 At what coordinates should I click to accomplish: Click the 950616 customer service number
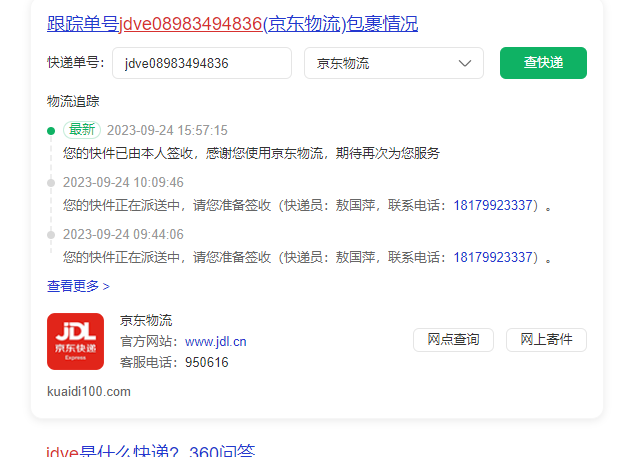pyautogui.click(x=206, y=362)
